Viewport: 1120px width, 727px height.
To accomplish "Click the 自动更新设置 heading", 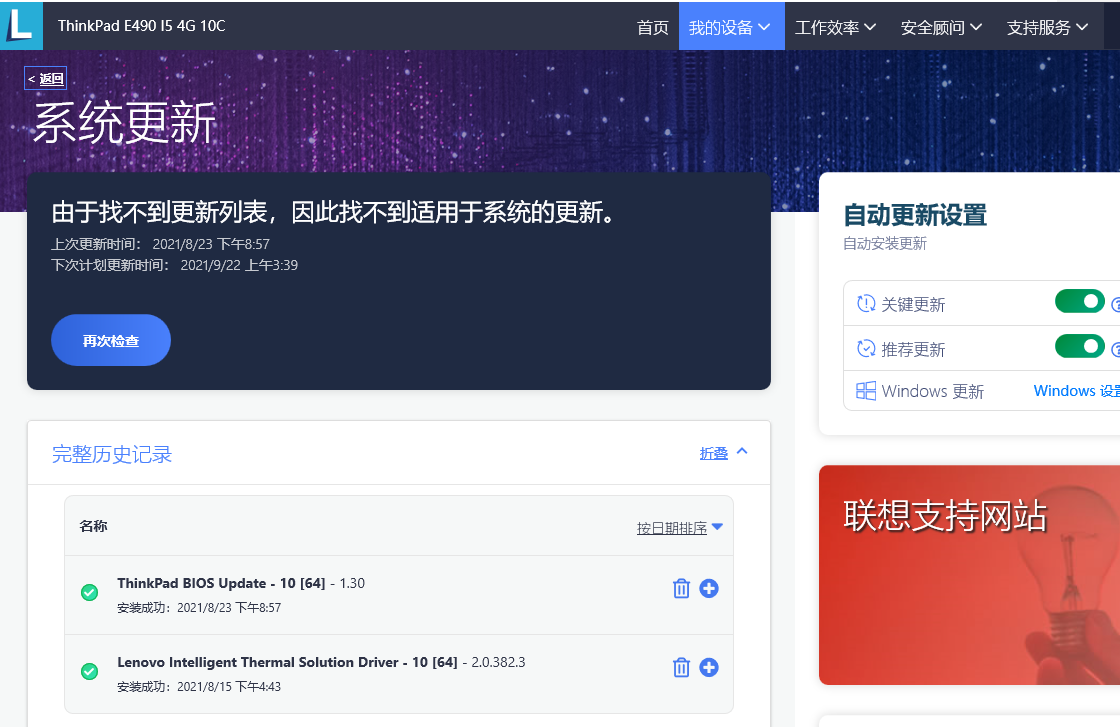I will tap(915, 214).
